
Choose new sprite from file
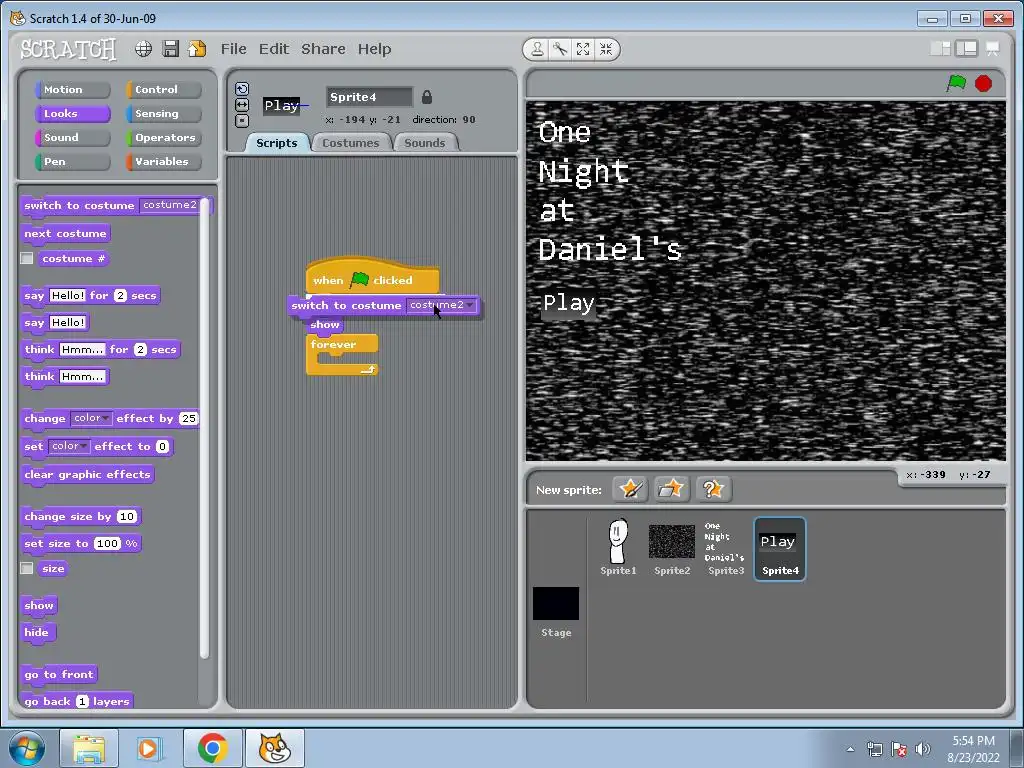pyautogui.click(x=671, y=489)
